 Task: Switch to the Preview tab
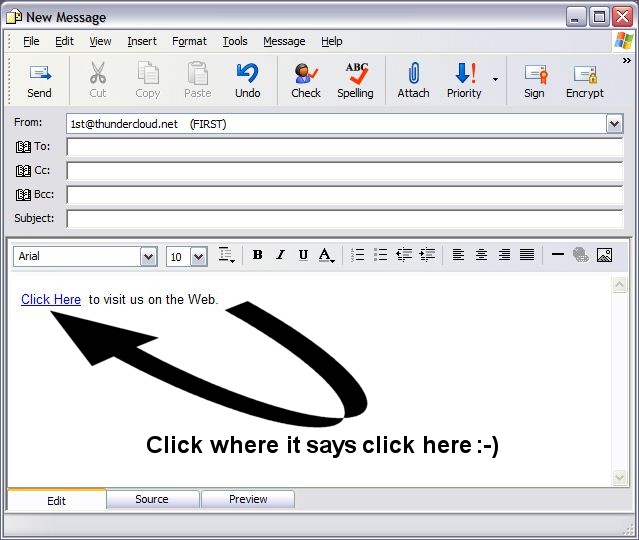(248, 499)
